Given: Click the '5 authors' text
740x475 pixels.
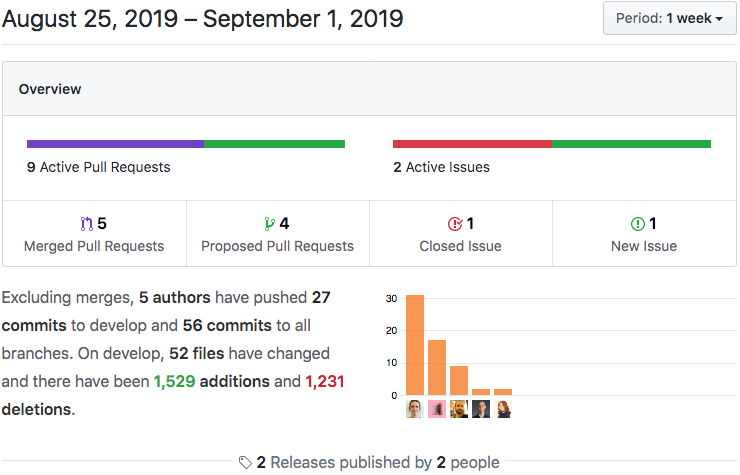Looking at the screenshot, I should (x=175, y=297).
